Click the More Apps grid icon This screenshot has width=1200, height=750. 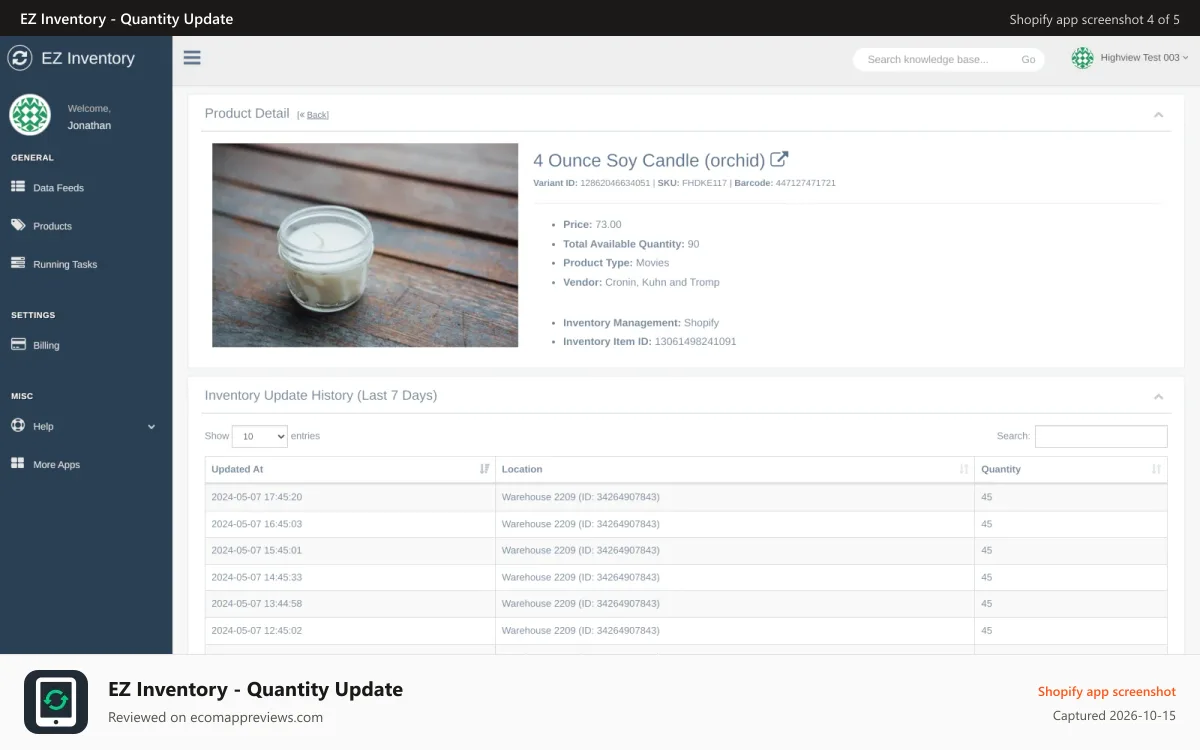[18, 464]
